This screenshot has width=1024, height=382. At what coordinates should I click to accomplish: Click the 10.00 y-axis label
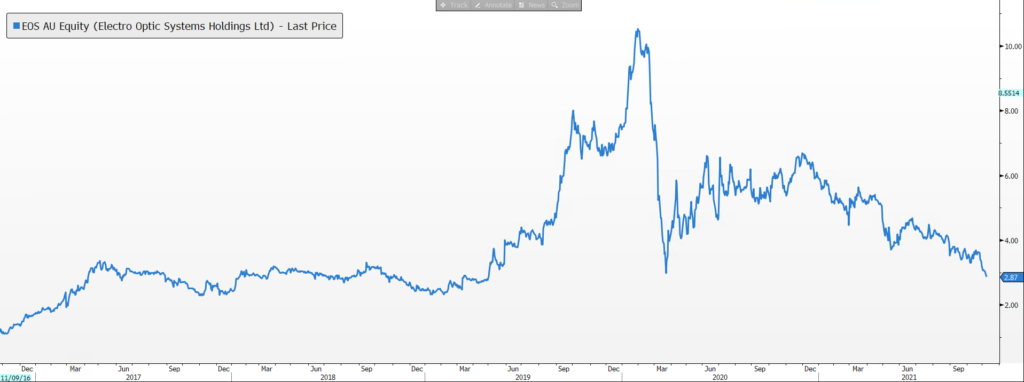point(1013,46)
